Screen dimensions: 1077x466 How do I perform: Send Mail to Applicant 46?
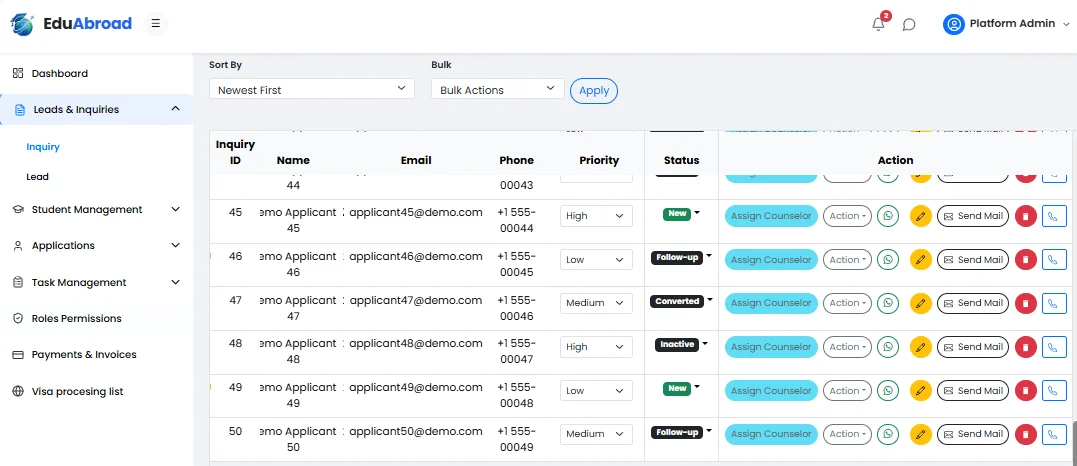tap(973, 260)
